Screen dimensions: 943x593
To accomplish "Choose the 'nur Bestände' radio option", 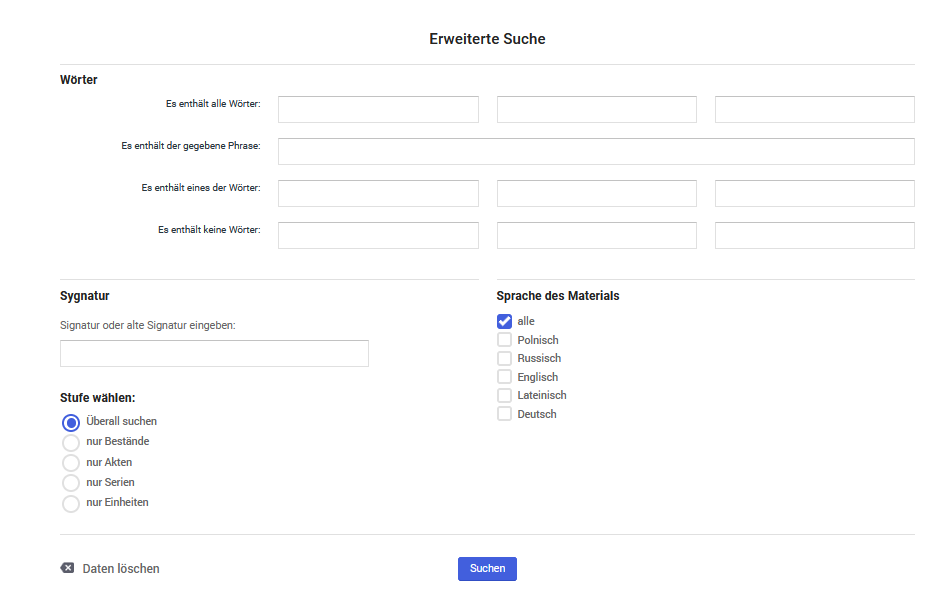I will coord(71,443).
